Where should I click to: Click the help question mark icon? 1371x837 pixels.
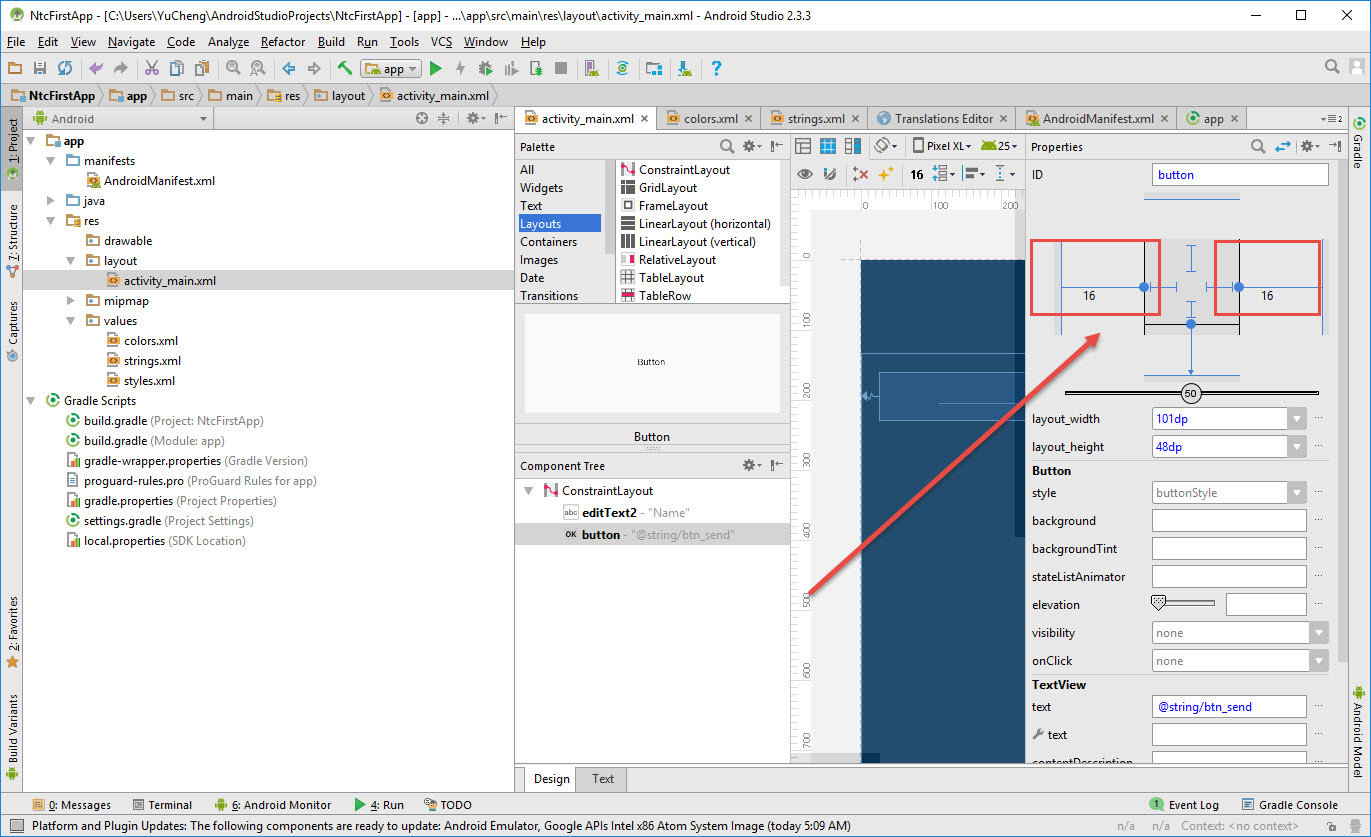pos(716,69)
